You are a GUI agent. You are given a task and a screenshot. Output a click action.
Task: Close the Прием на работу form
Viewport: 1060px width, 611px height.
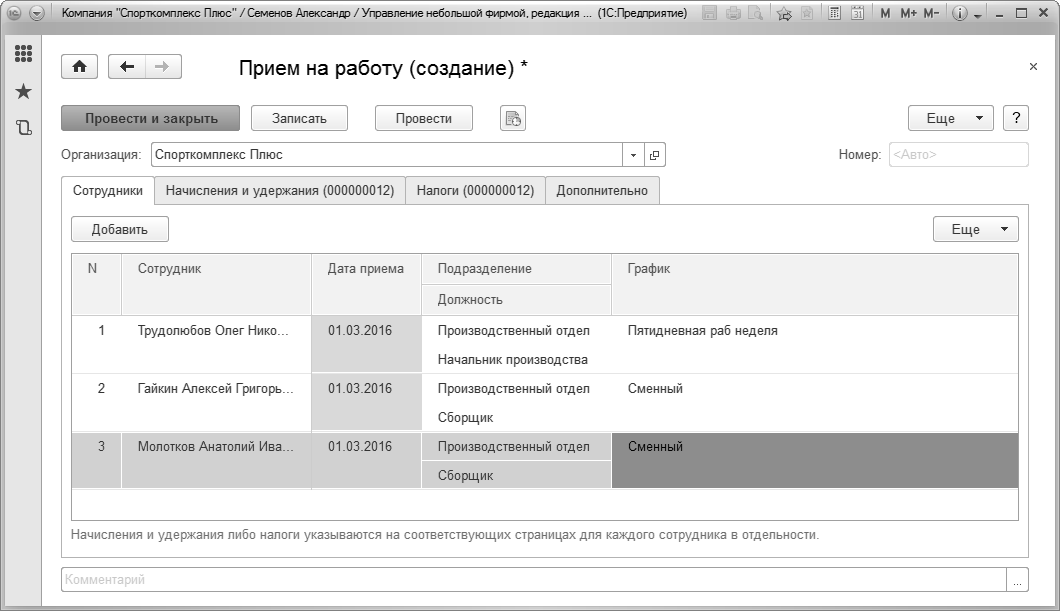click(x=1033, y=67)
